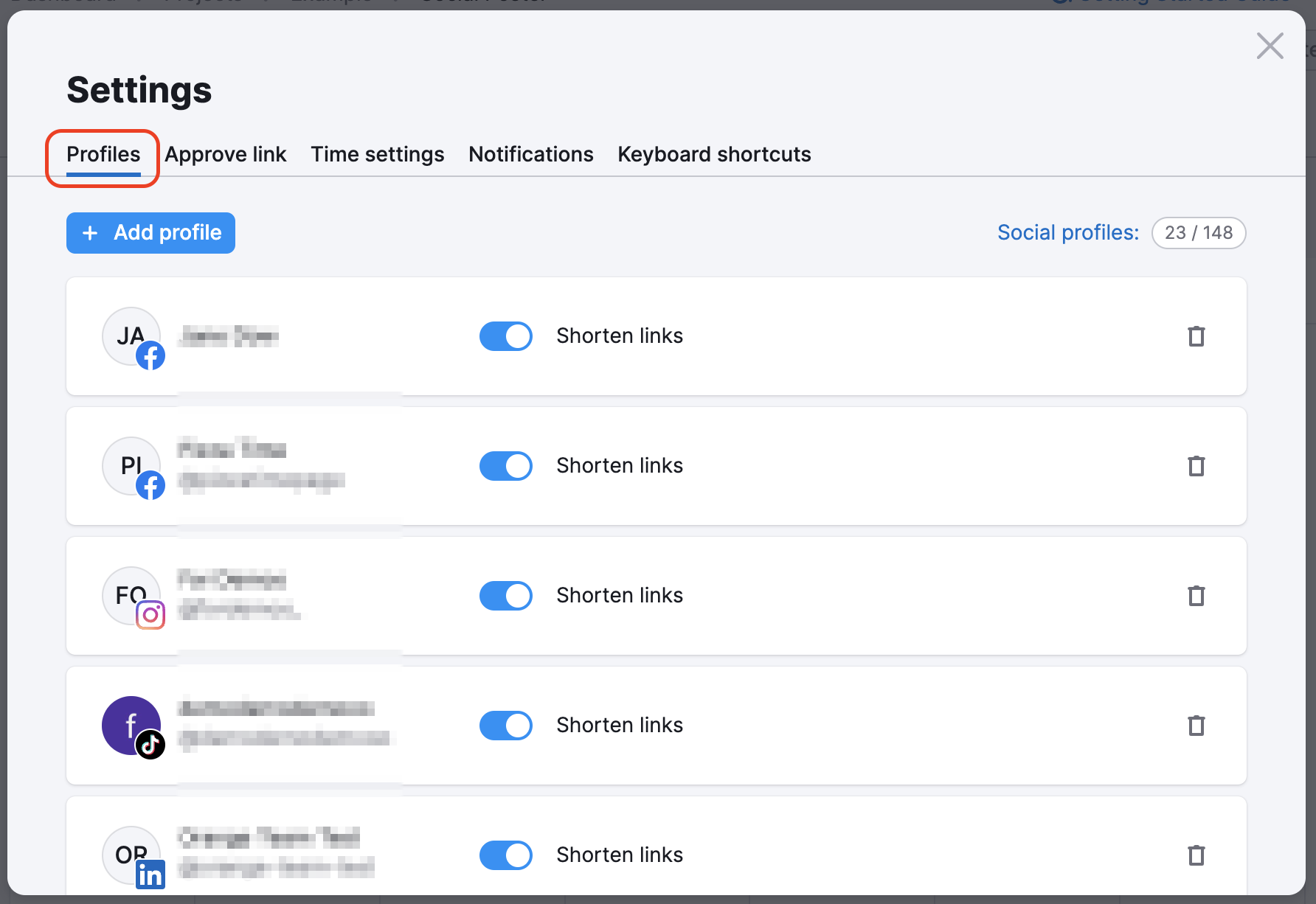The width and height of the screenshot is (1316, 904).
Task: Click the JA avatar circle
Action: (131, 336)
